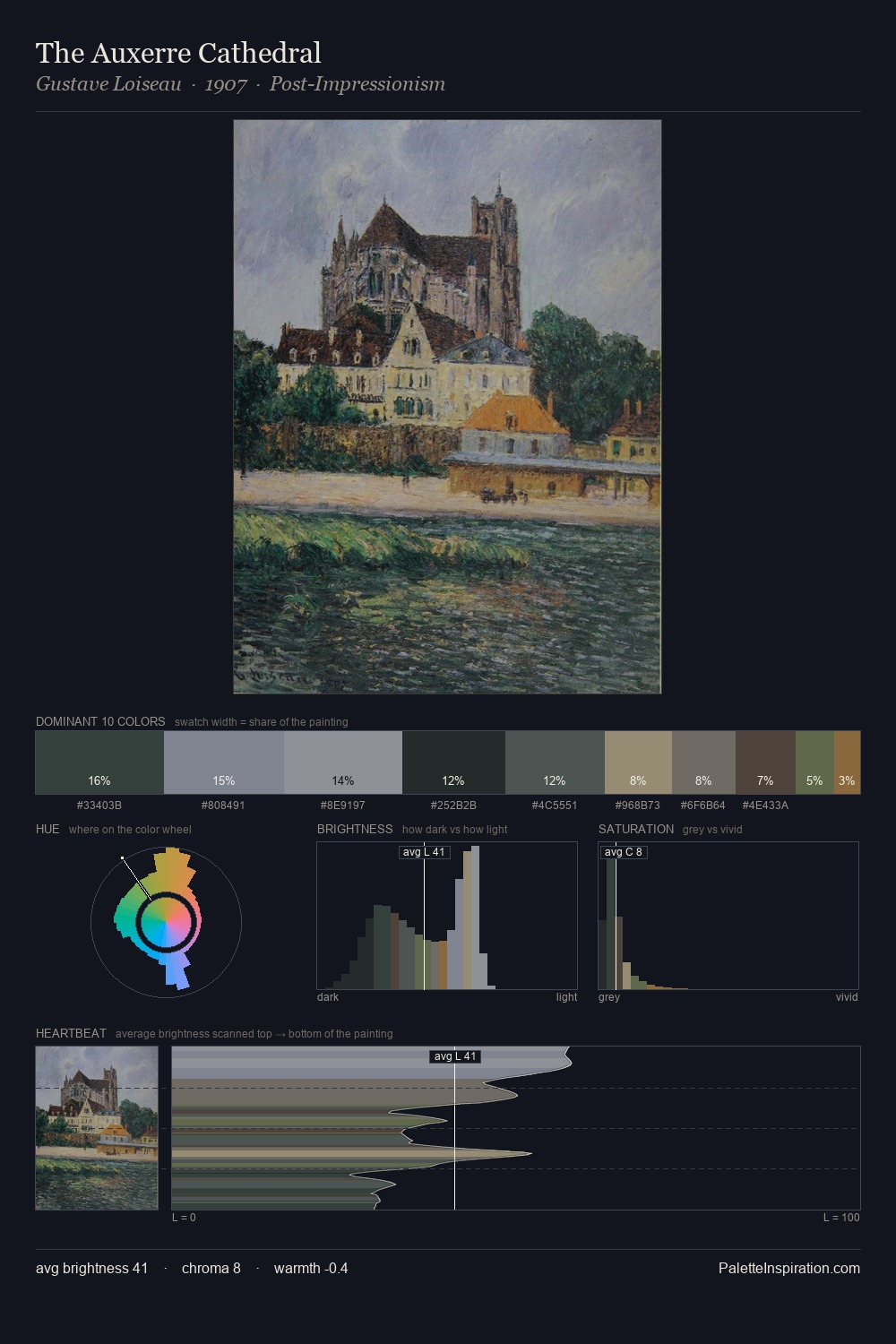
Task: Click hex code '#8E9197' text
Action: [343, 806]
